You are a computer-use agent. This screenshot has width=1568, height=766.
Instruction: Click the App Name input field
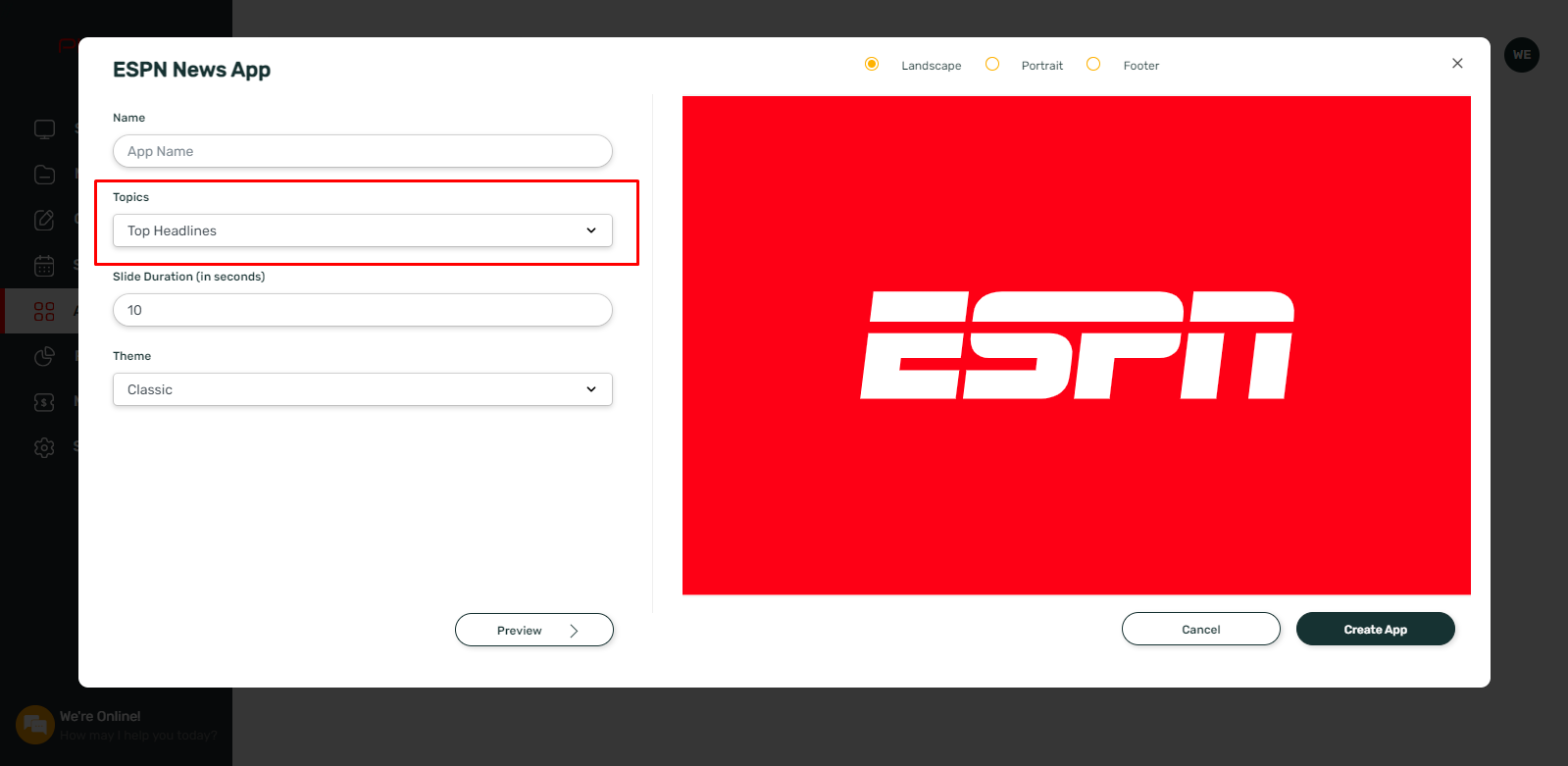[363, 151]
